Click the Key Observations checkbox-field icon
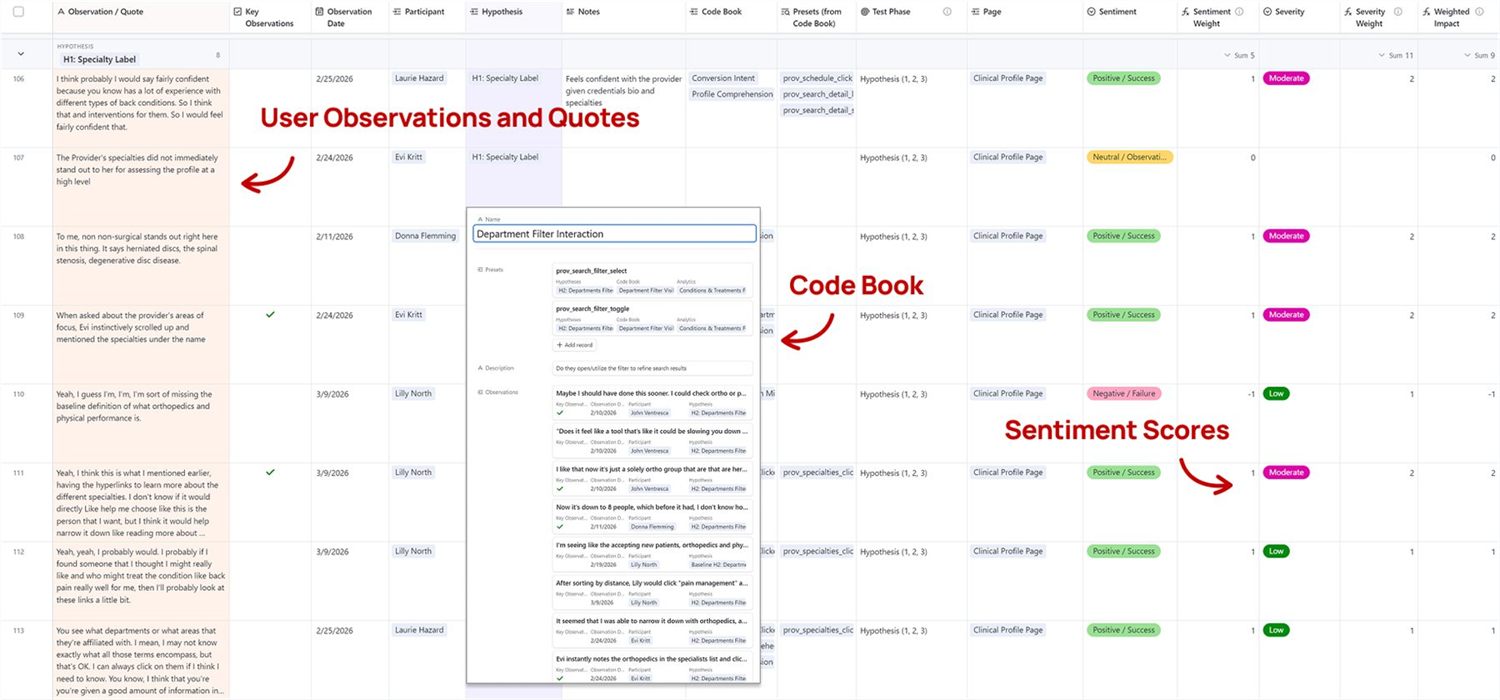This screenshot has height=700, width=1500. pyautogui.click(x=237, y=12)
